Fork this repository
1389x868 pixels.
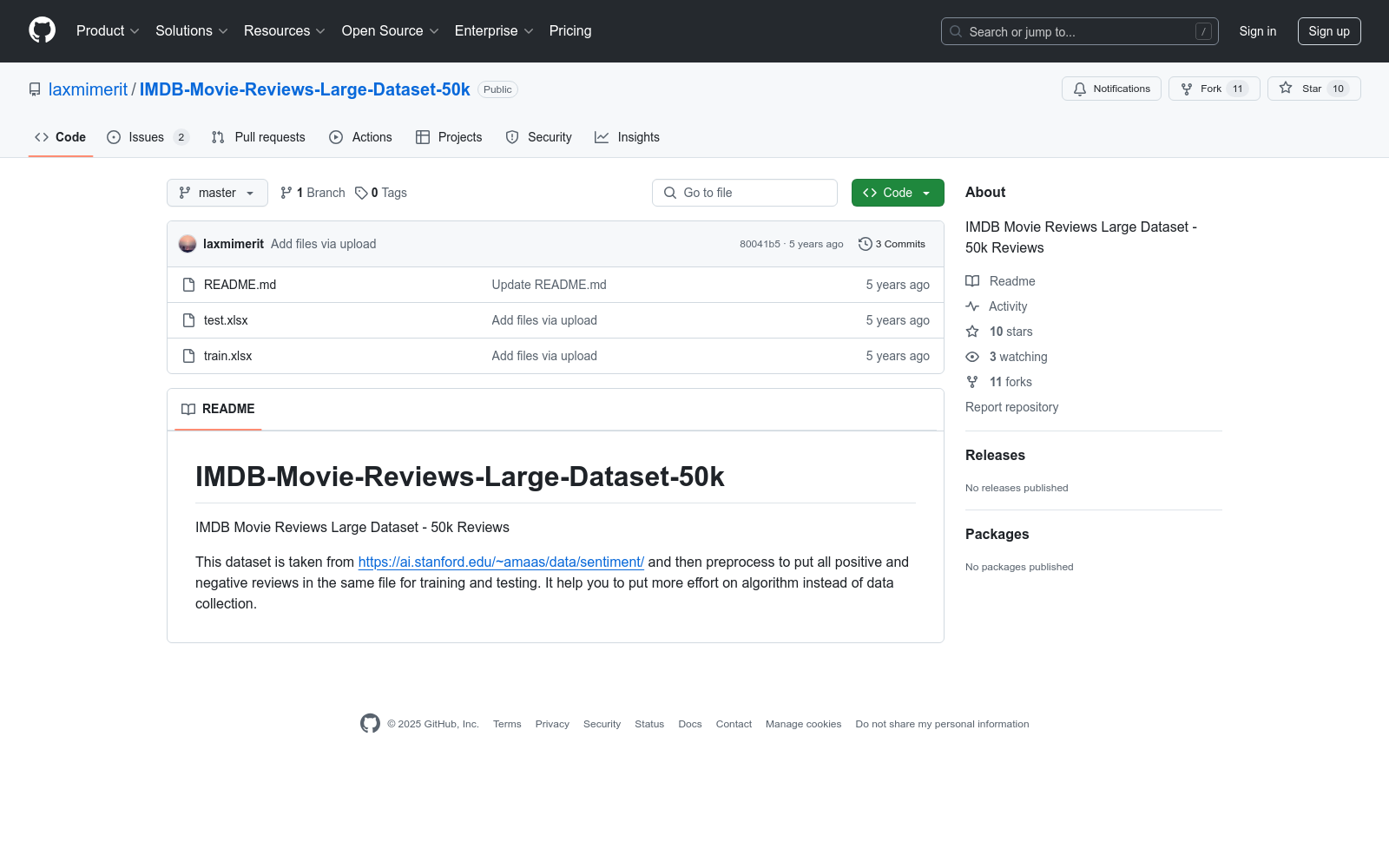[1215, 89]
